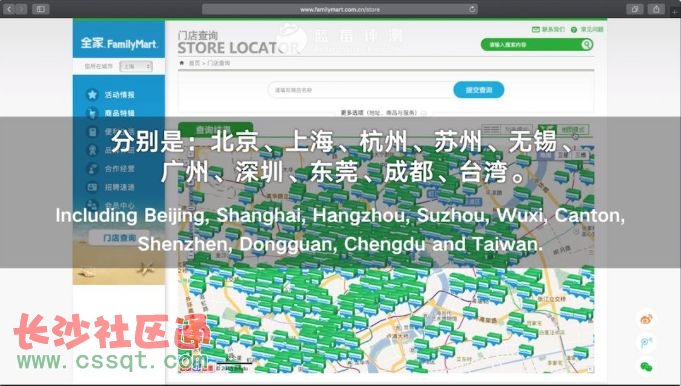Click the green search magnifier icon
The image size is (681, 386).
586,44
